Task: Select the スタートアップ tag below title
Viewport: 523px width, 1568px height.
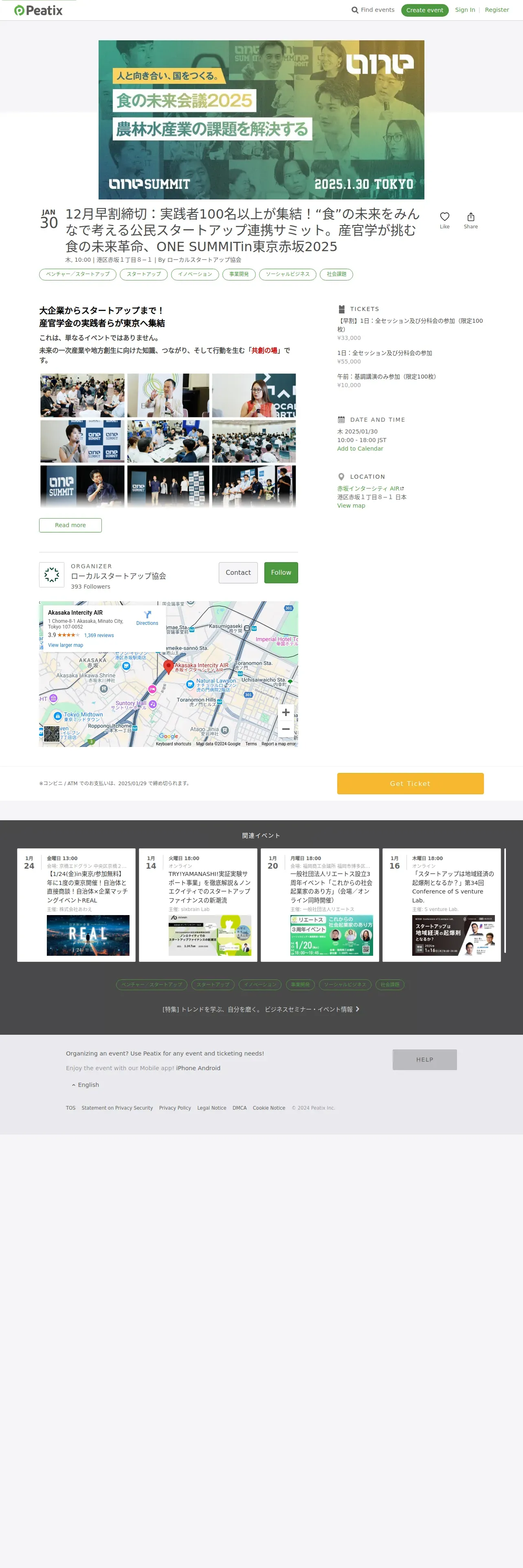Action: point(144,274)
